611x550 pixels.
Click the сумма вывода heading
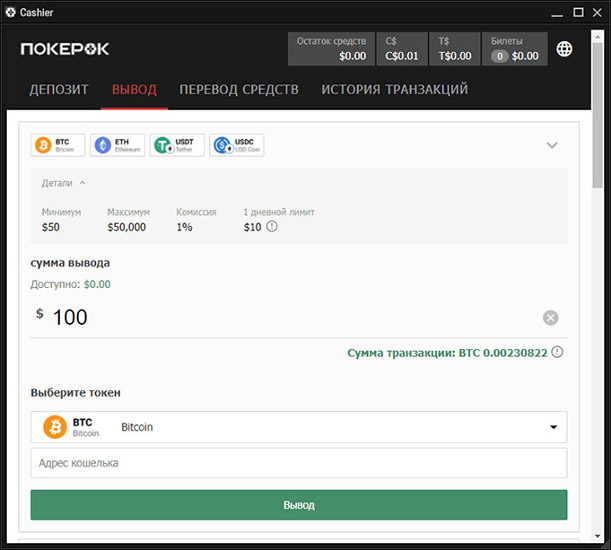tap(70, 263)
